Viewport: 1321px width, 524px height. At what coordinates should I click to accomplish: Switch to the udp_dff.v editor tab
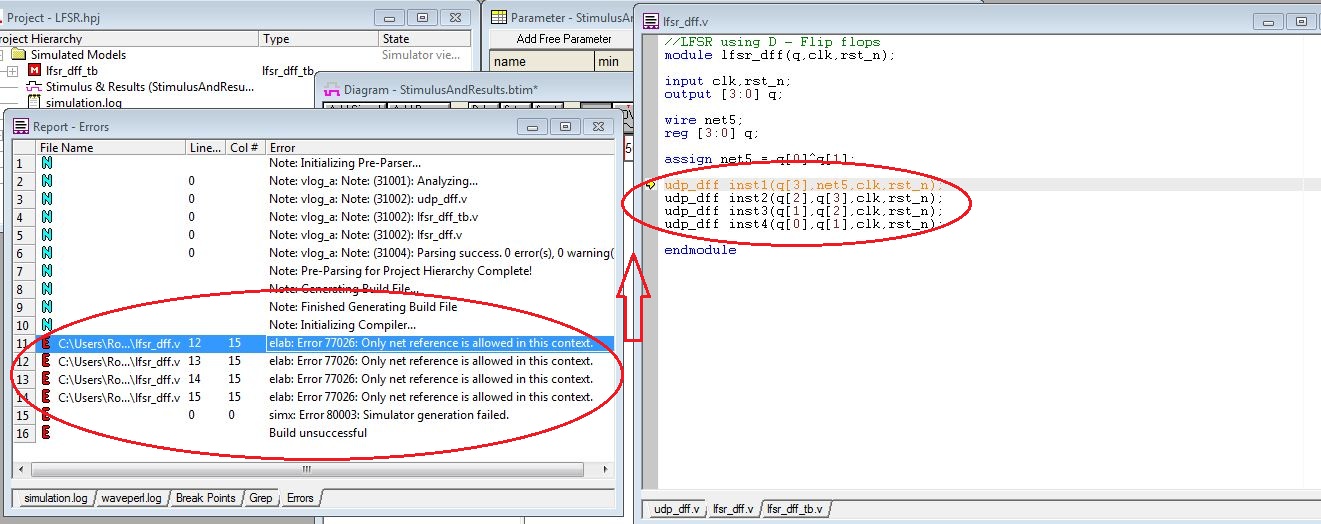678,509
